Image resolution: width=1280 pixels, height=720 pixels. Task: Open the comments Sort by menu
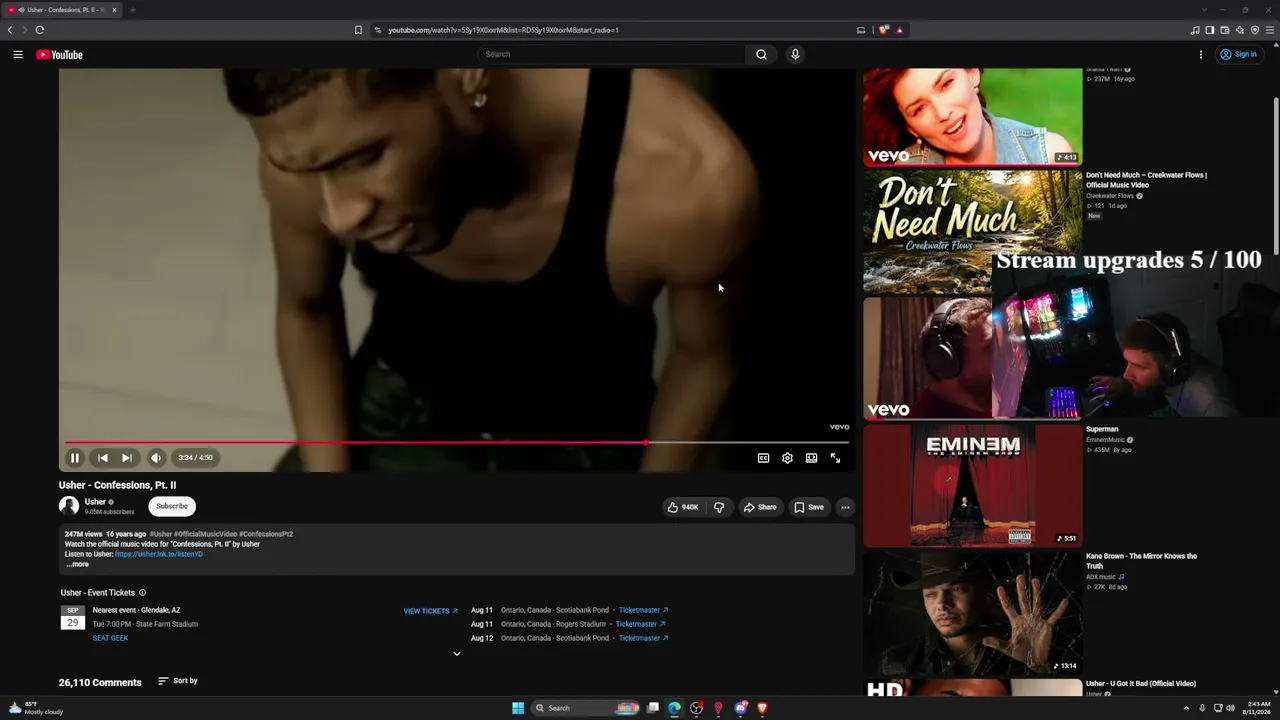178,681
